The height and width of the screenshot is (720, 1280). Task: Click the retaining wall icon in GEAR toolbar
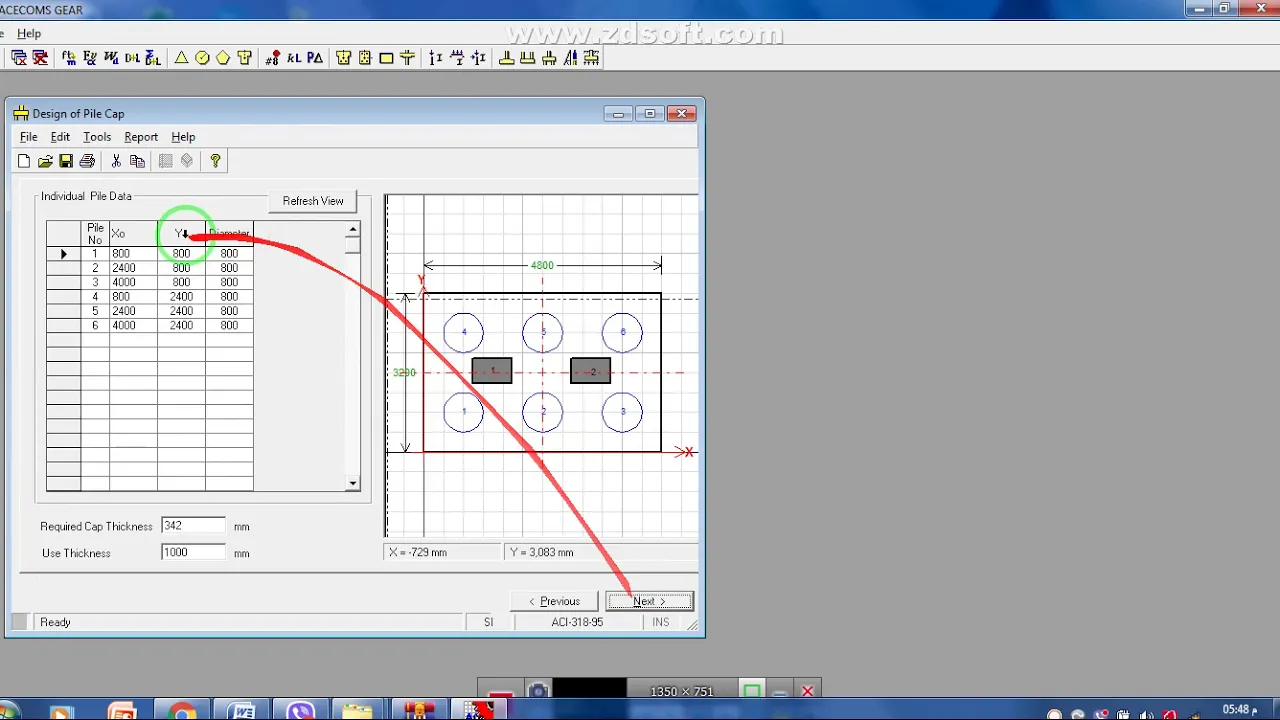570,58
